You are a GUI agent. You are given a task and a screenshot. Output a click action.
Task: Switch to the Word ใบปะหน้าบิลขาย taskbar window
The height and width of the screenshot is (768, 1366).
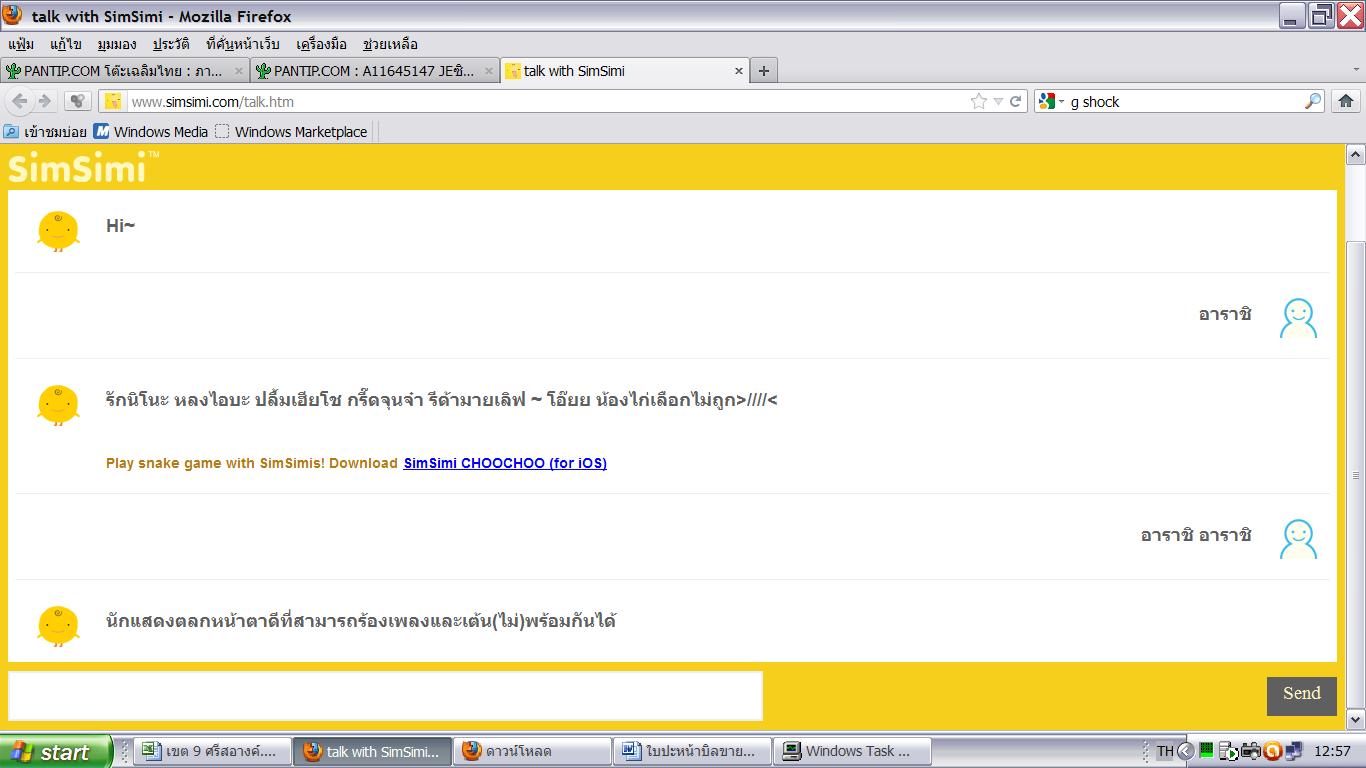[693, 751]
